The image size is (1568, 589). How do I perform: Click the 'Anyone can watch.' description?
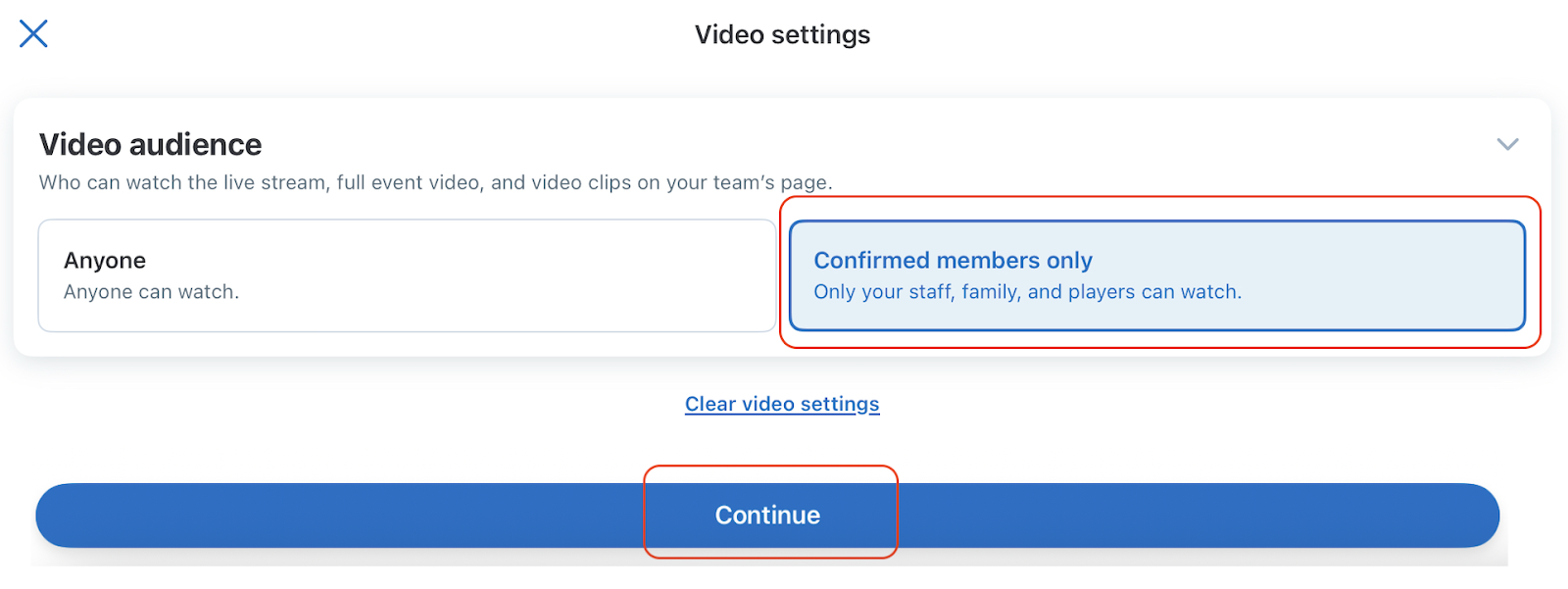[152, 292]
